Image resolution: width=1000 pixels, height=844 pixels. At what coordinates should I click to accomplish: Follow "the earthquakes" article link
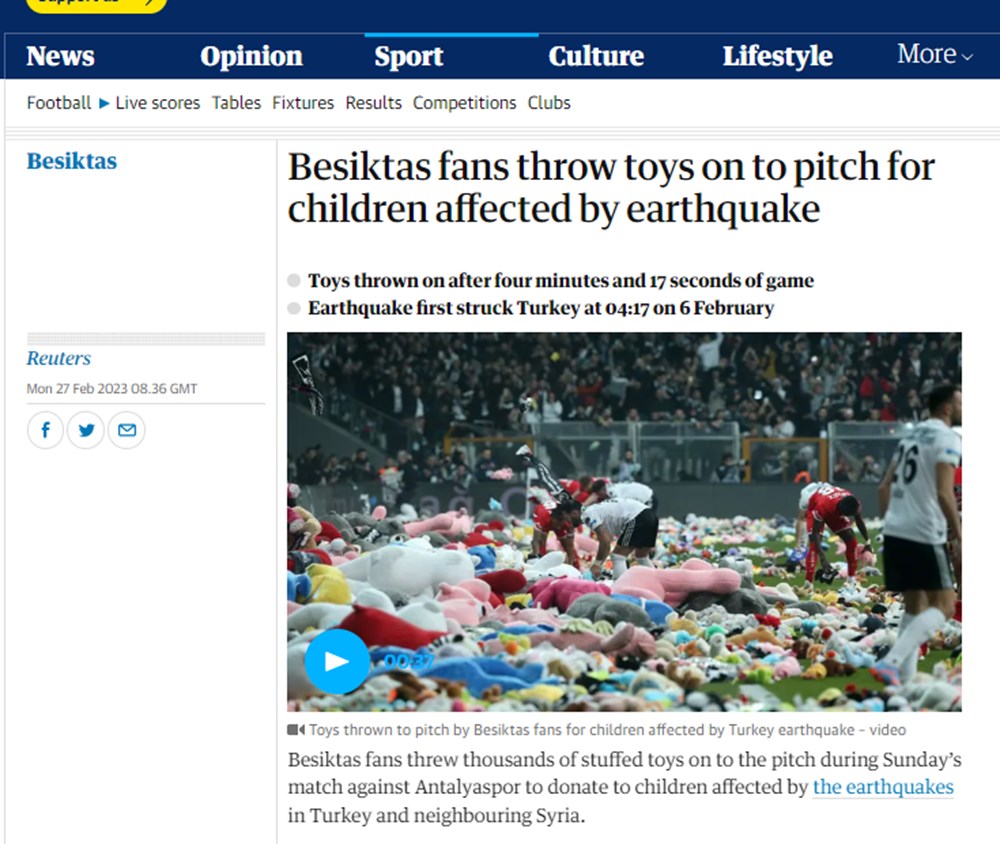[x=883, y=787]
